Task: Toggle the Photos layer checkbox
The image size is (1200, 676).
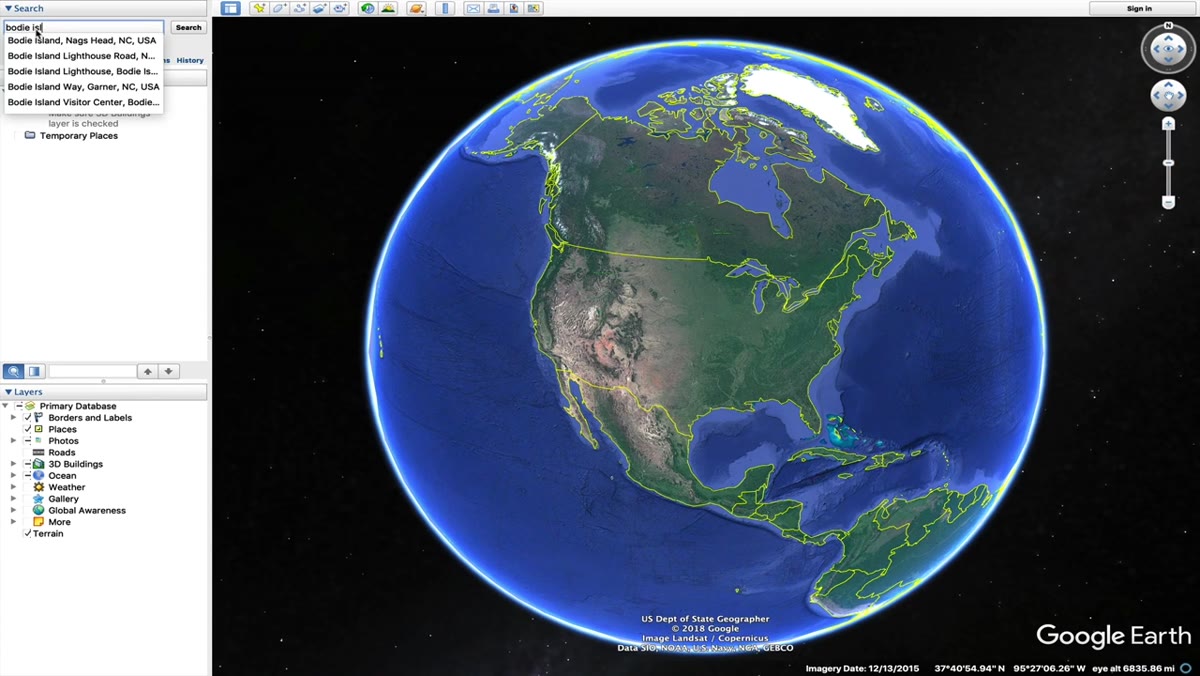Action: tap(28, 441)
